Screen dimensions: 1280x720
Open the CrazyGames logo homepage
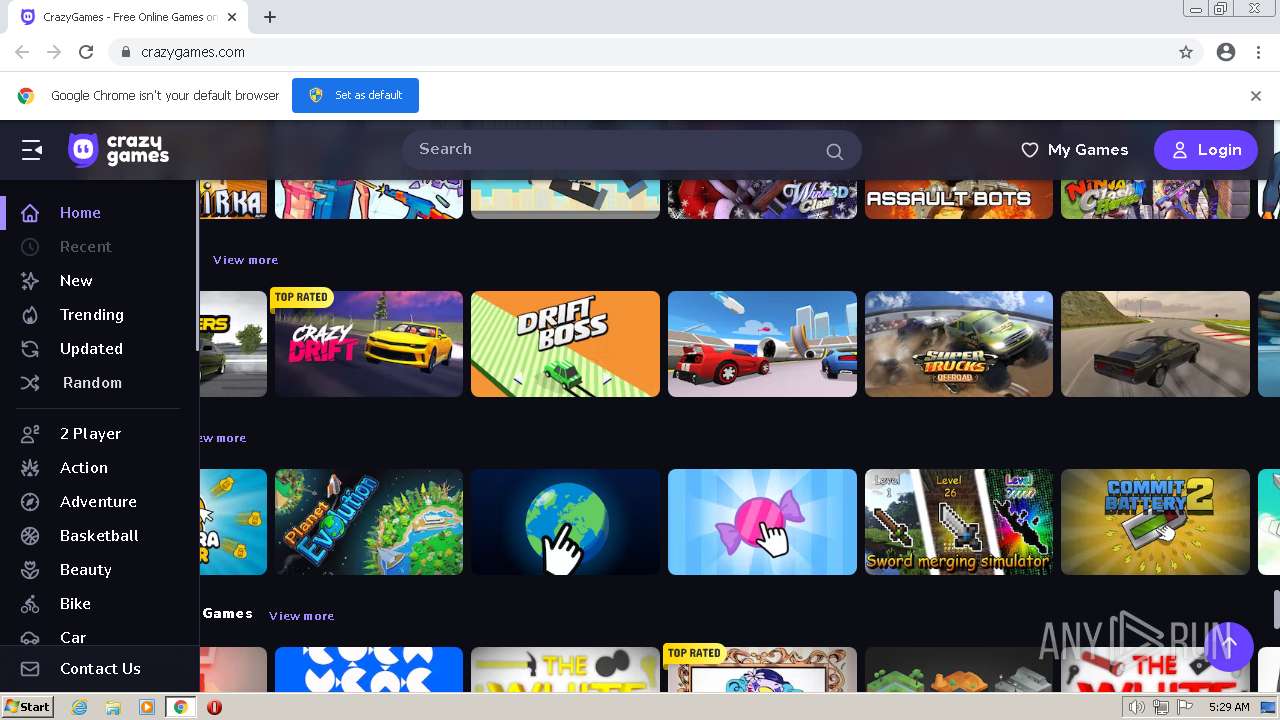(x=118, y=150)
